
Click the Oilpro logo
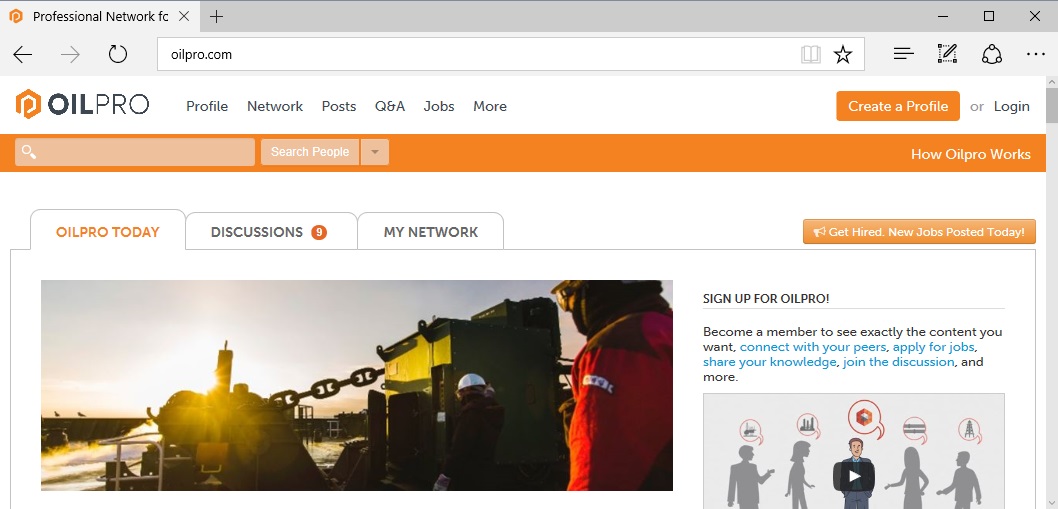pyautogui.click(x=82, y=105)
